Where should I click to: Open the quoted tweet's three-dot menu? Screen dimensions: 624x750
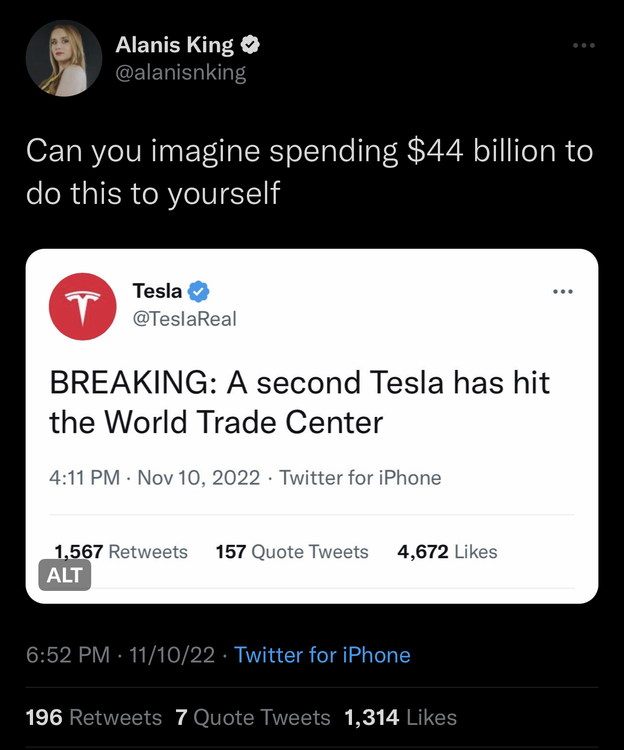563,291
